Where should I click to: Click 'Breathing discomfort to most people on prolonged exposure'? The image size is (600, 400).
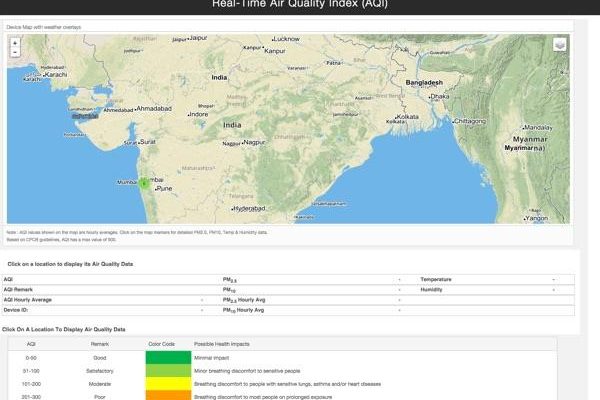(x=263, y=397)
